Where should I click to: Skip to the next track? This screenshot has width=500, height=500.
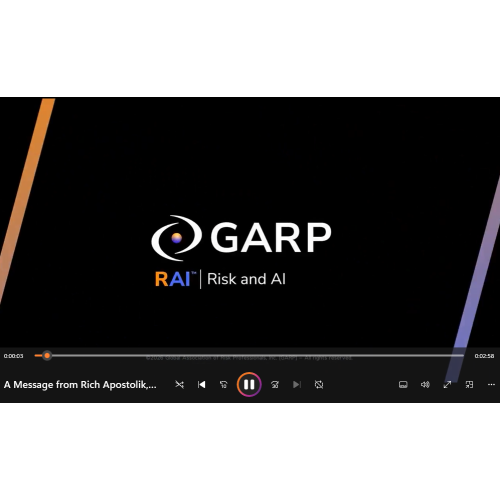point(297,384)
